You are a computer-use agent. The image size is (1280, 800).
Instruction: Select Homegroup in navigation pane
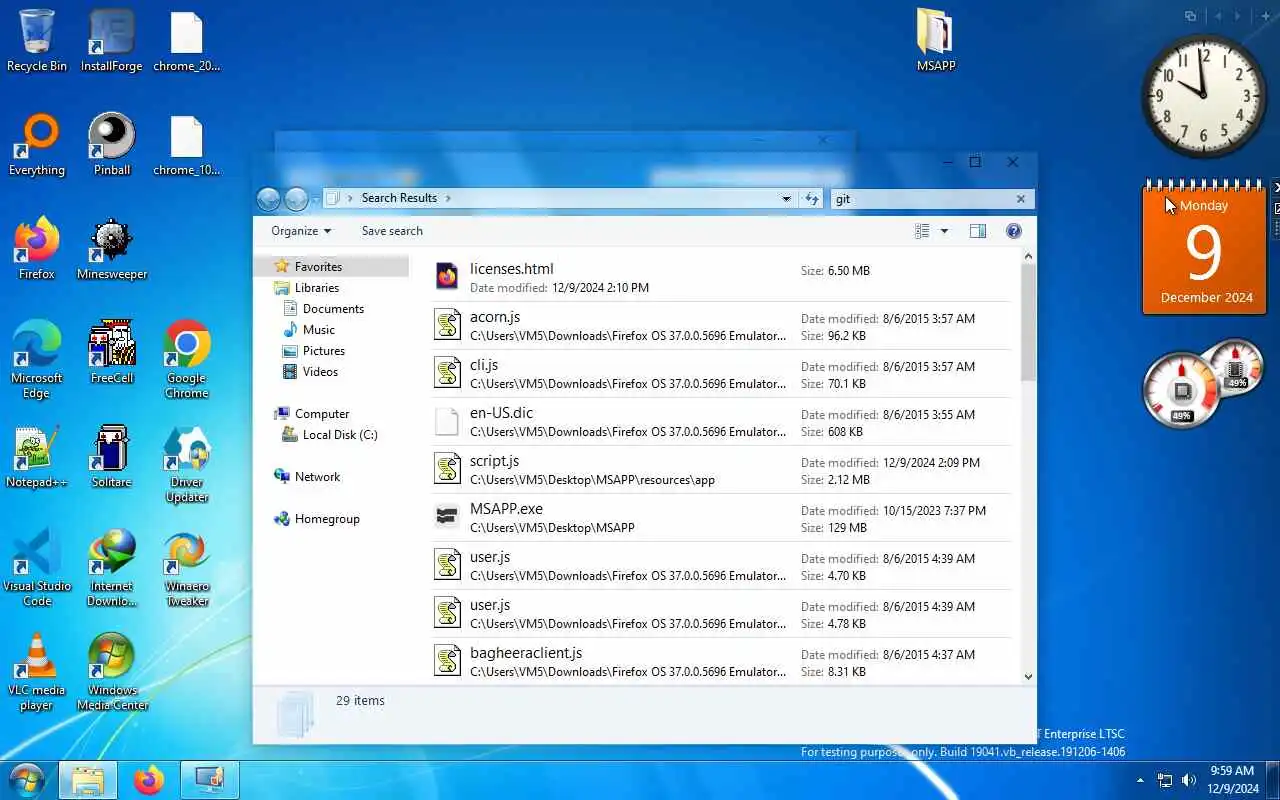[x=327, y=519]
